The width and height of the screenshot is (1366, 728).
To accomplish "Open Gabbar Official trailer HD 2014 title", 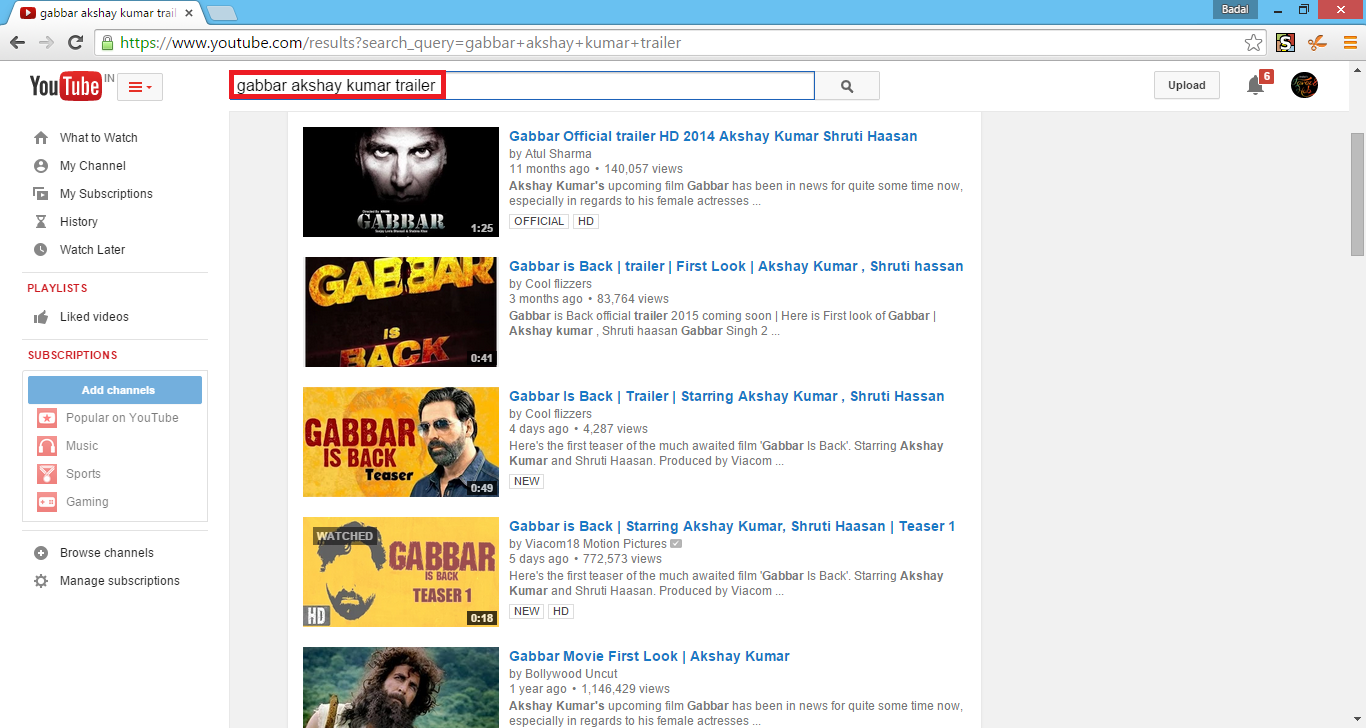I will 713,136.
